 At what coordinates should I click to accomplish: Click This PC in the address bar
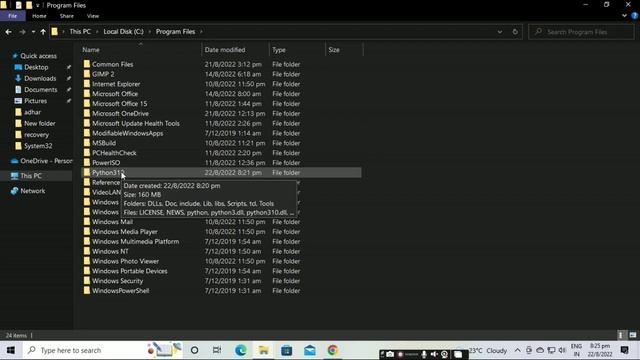point(80,32)
